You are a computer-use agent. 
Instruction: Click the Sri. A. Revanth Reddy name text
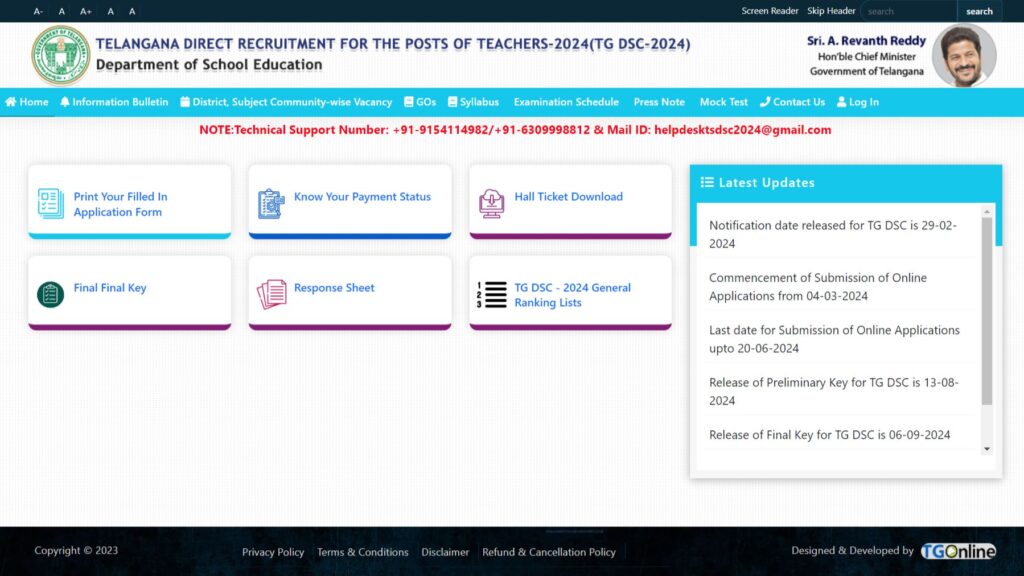(x=866, y=40)
